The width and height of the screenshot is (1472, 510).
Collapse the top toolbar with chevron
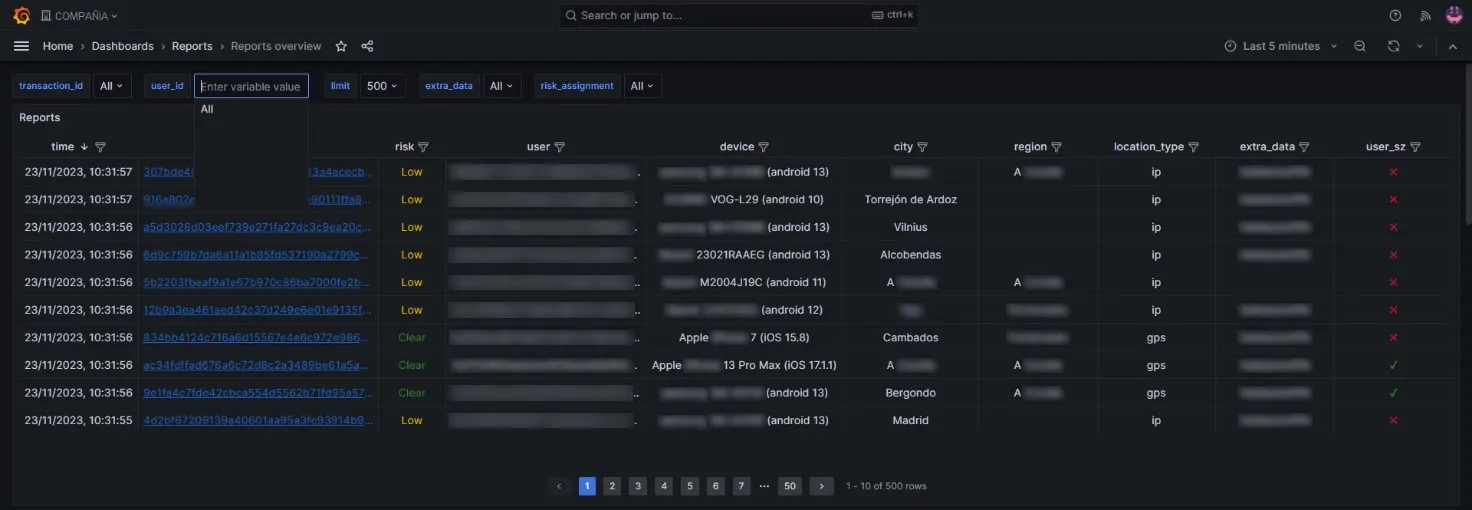coord(1453,46)
